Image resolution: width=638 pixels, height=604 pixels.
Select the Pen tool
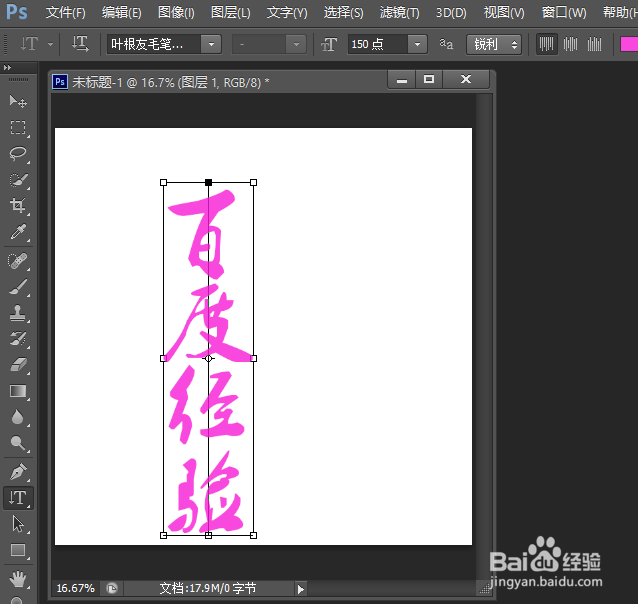coord(18,472)
